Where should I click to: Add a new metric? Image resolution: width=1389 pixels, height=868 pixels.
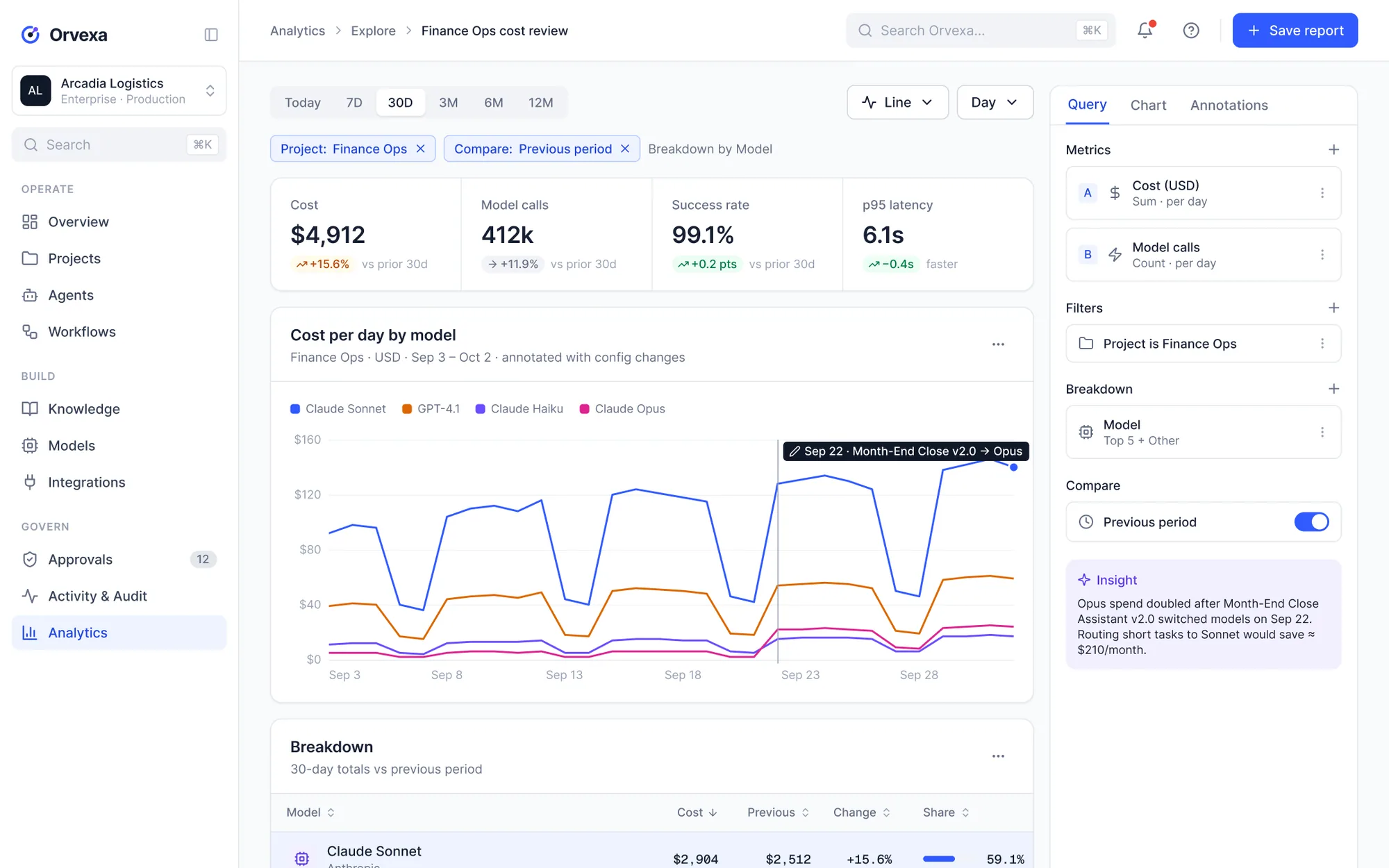pos(1333,150)
